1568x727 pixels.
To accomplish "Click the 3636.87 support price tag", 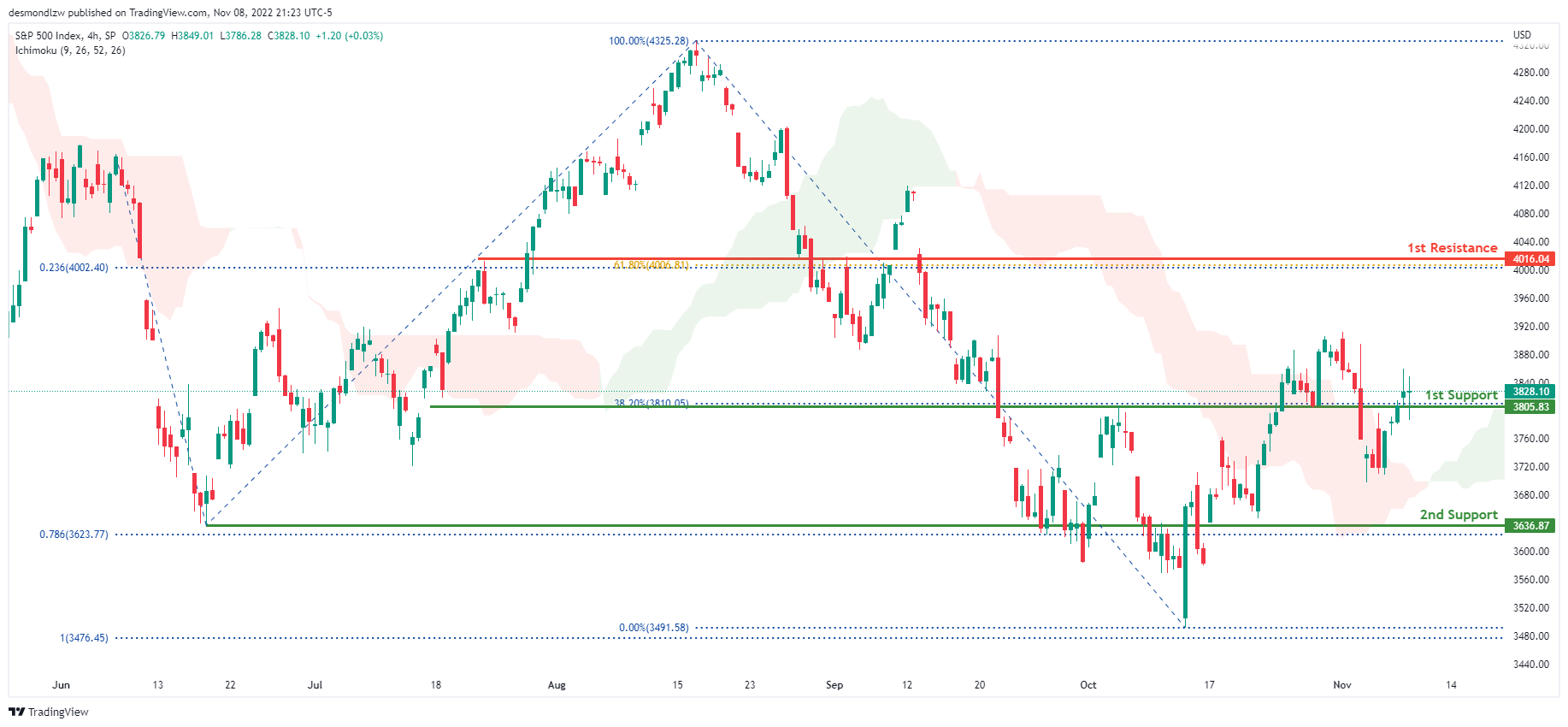I will pyautogui.click(x=1530, y=526).
